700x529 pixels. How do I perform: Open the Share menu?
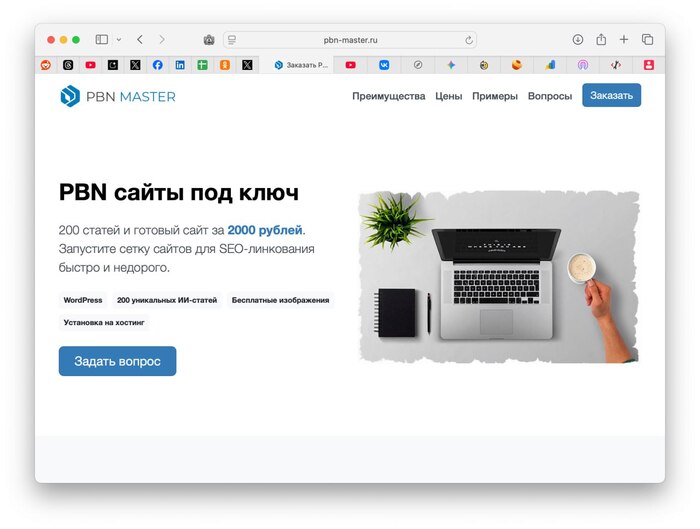[601, 40]
